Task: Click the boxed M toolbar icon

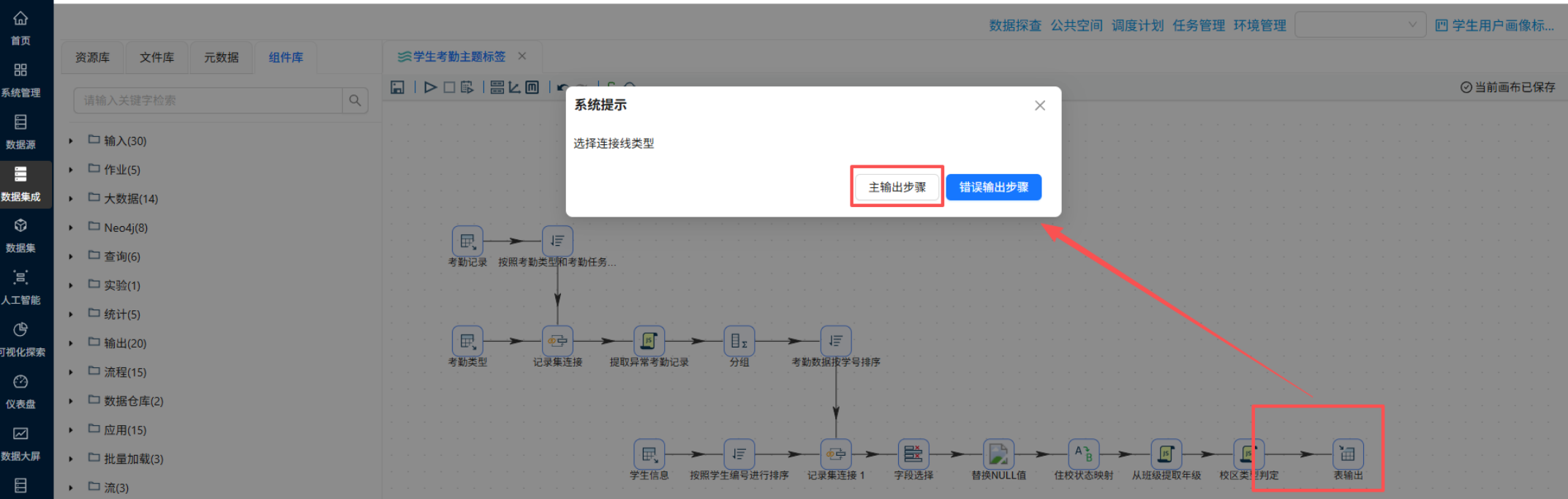Action: pos(532,88)
